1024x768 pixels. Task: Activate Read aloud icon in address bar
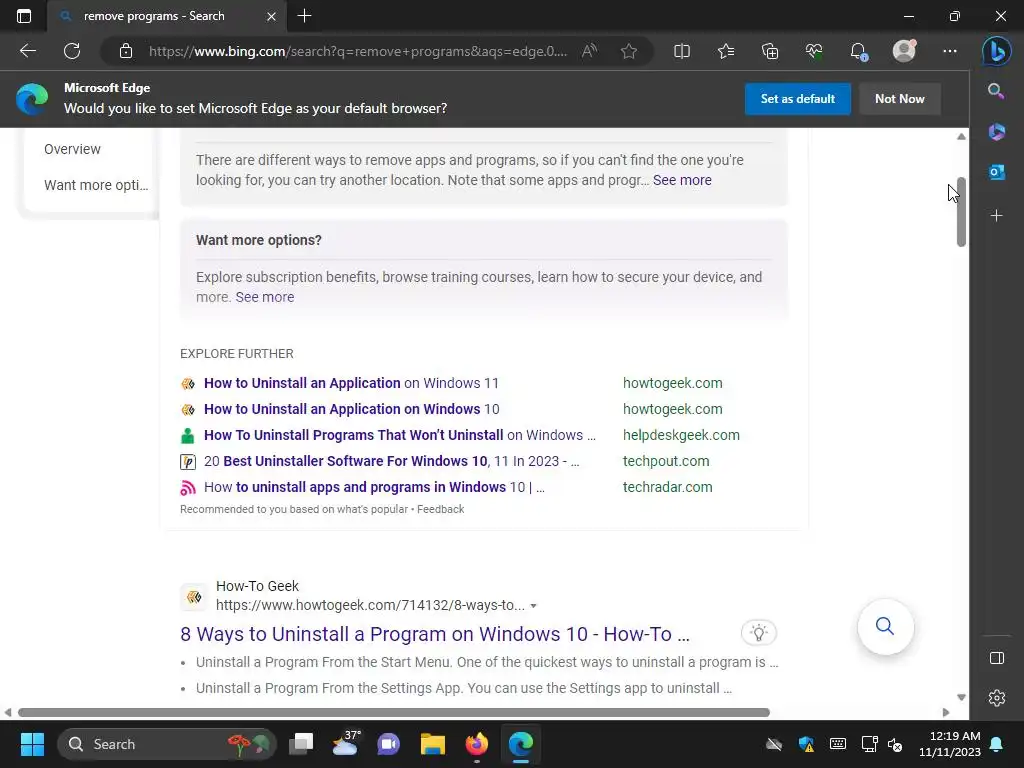click(x=589, y=51)
